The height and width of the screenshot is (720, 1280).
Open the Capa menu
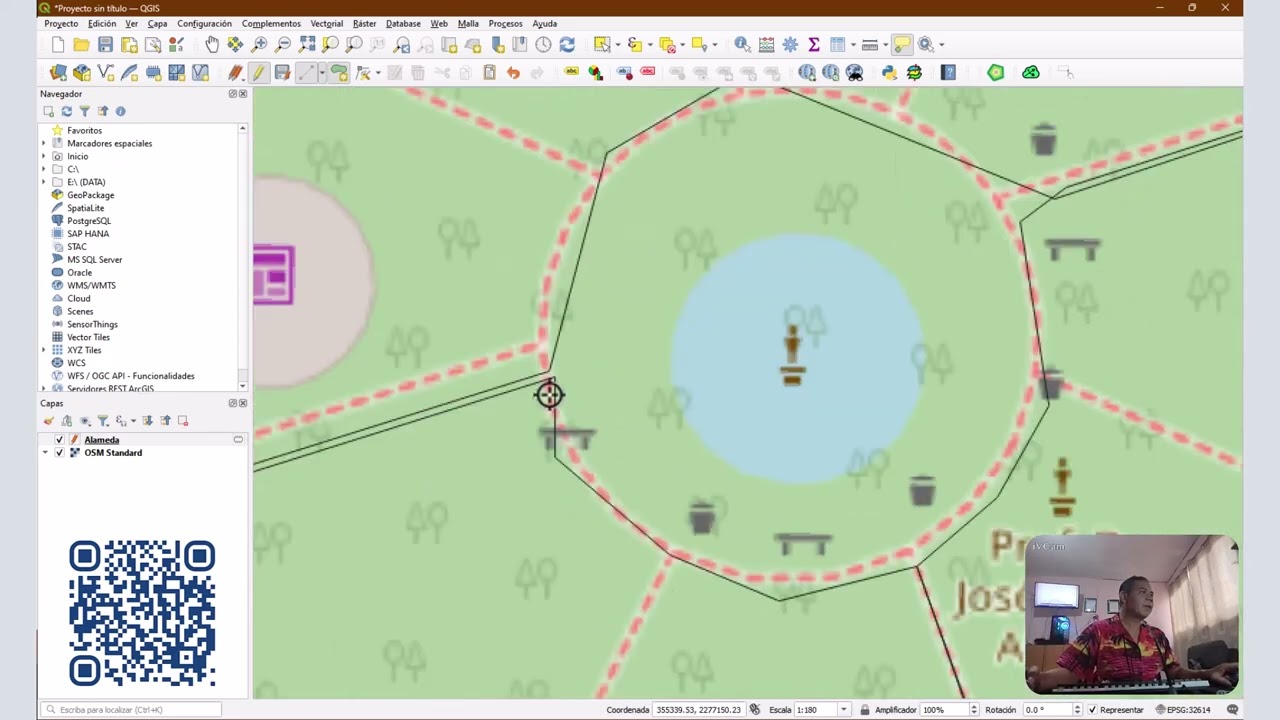(x=157, y=23)
